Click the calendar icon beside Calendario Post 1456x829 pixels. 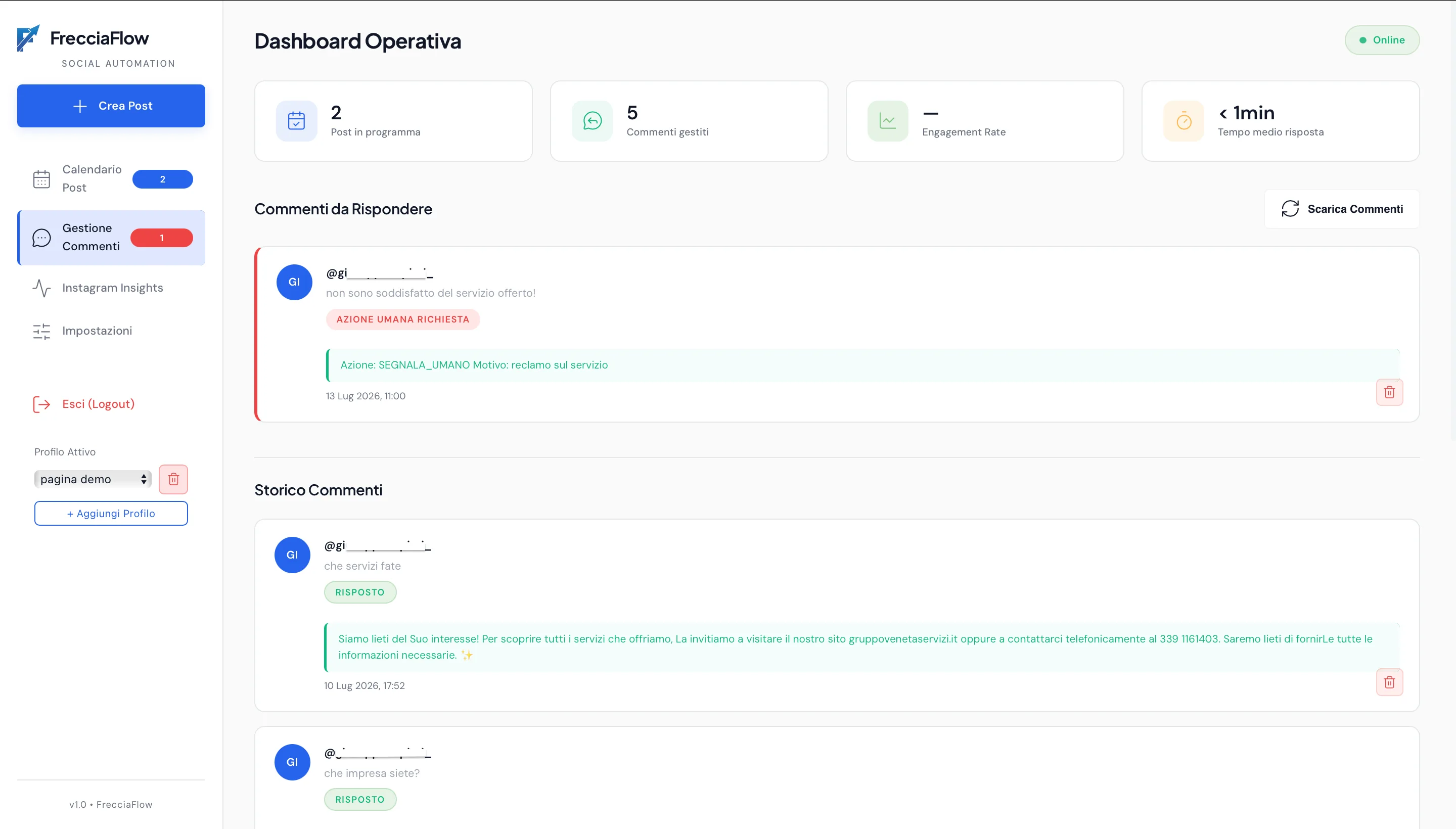coord(41,179)
